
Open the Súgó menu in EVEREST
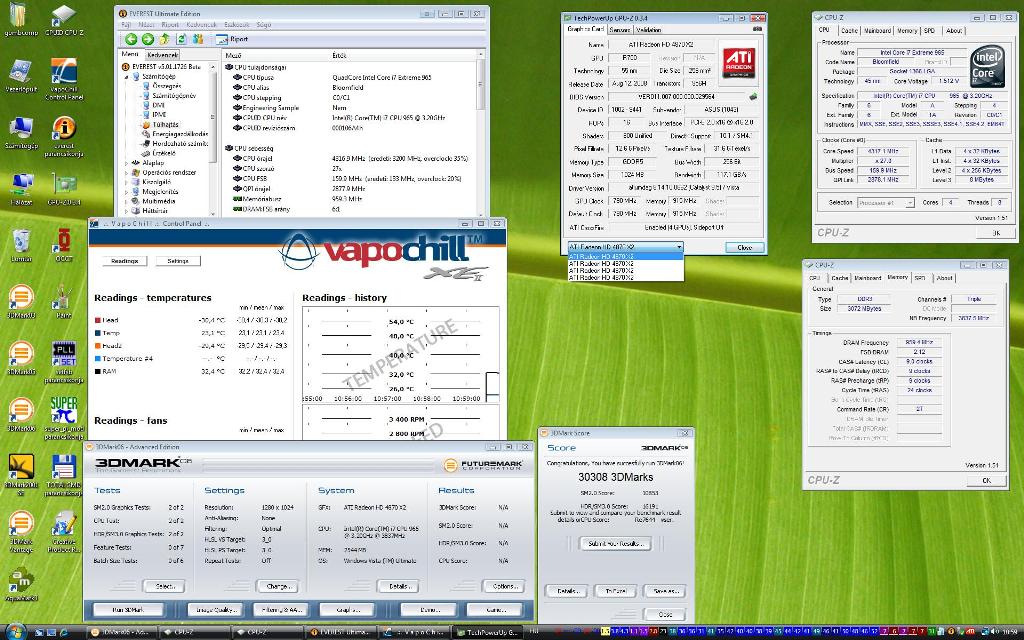[264, 25]
